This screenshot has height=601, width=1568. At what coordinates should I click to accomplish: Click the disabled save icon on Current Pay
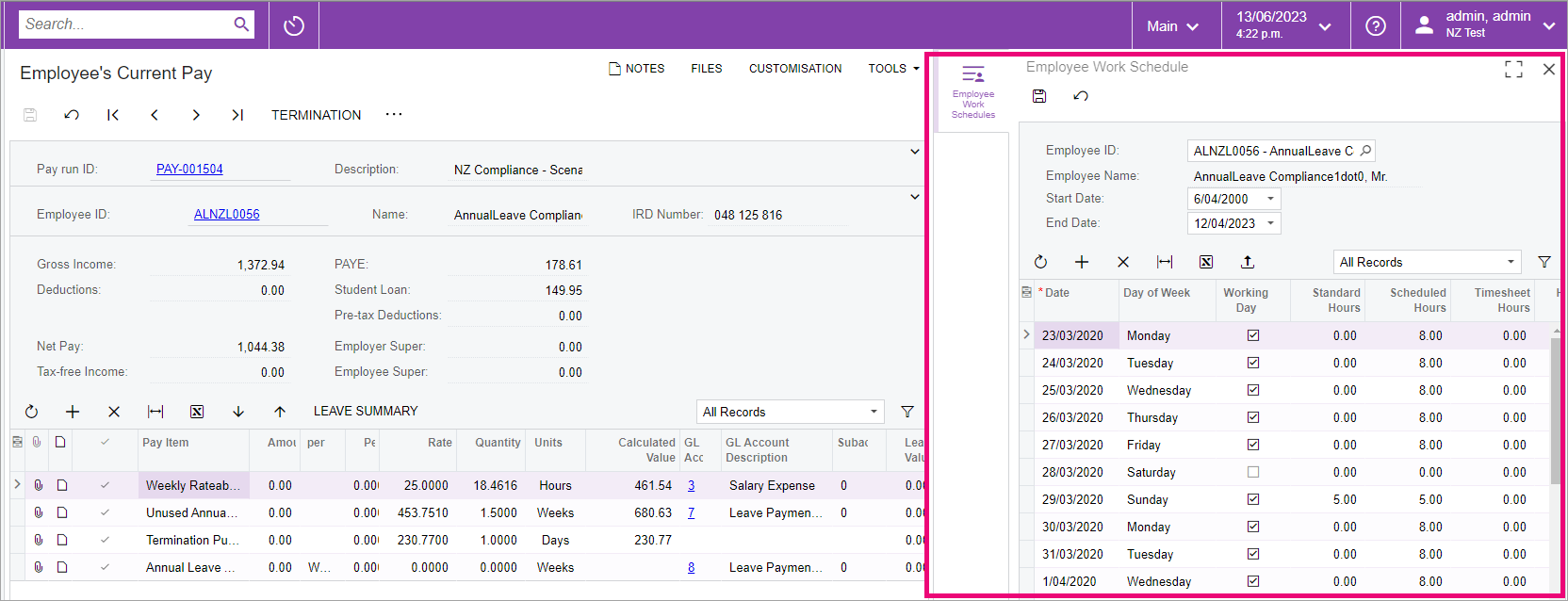[x=30, y=115]
